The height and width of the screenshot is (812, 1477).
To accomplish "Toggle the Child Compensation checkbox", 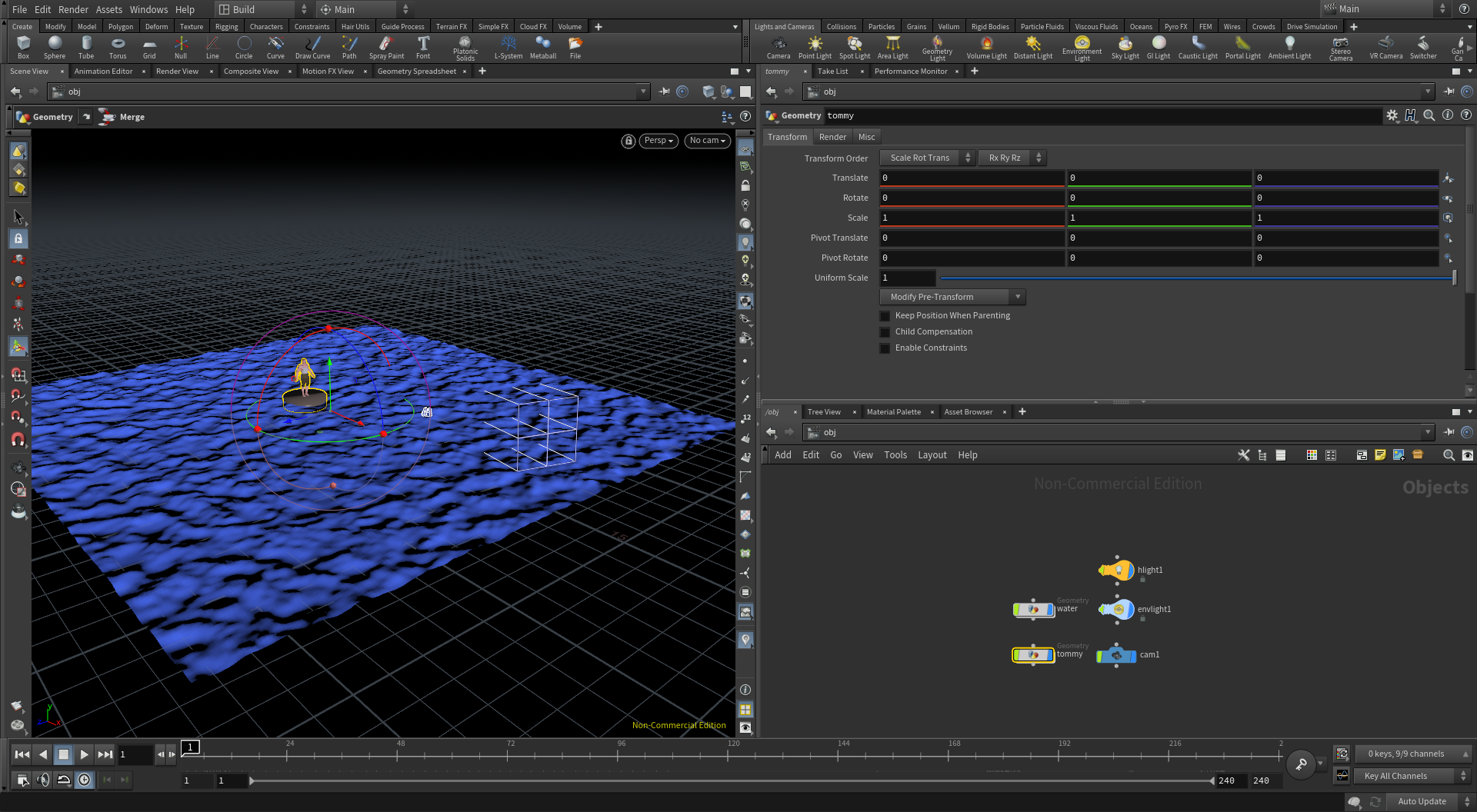I will (x=885, y=332).
